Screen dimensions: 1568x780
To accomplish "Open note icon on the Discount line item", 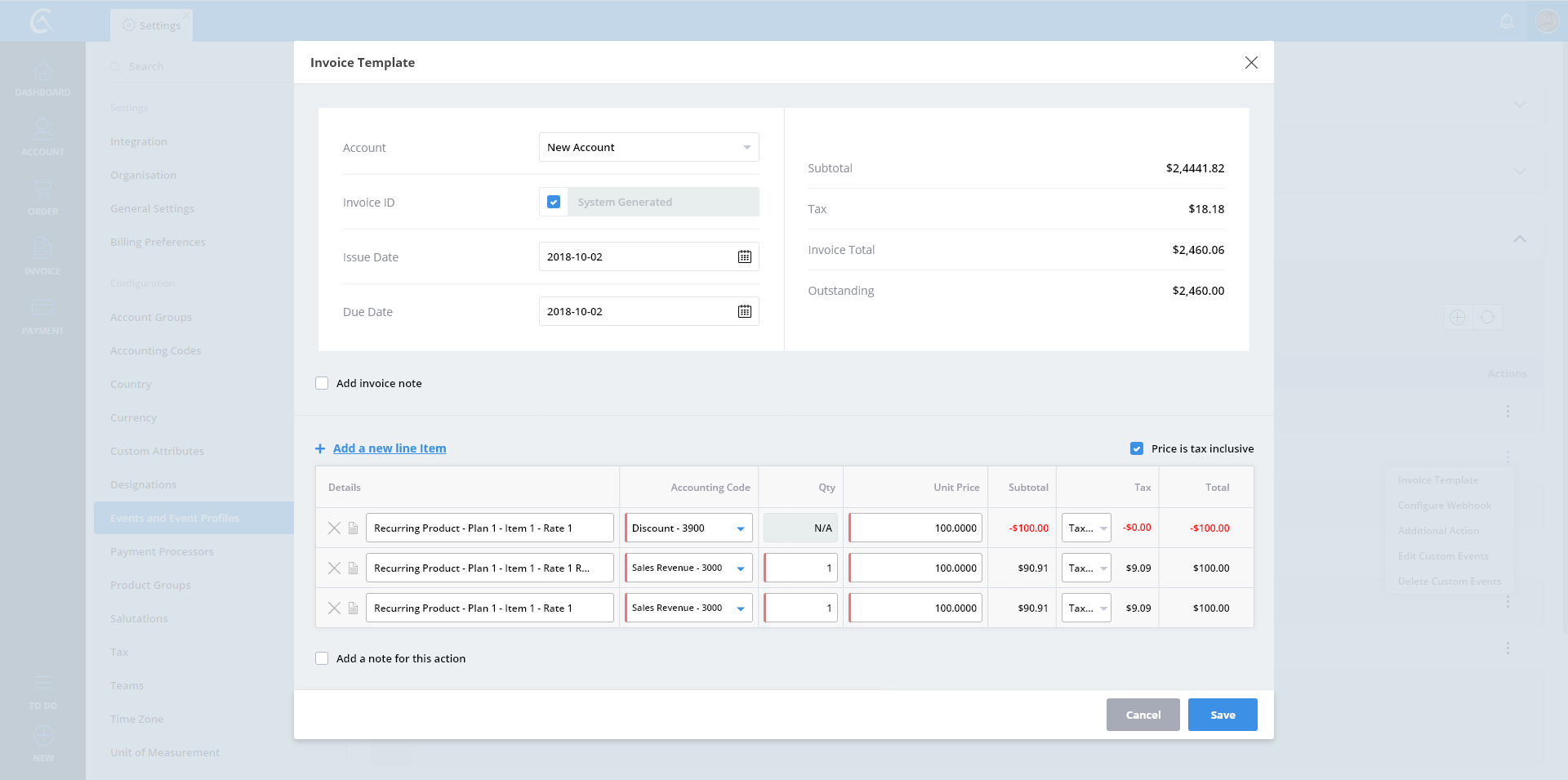I will tap(353, 528).
